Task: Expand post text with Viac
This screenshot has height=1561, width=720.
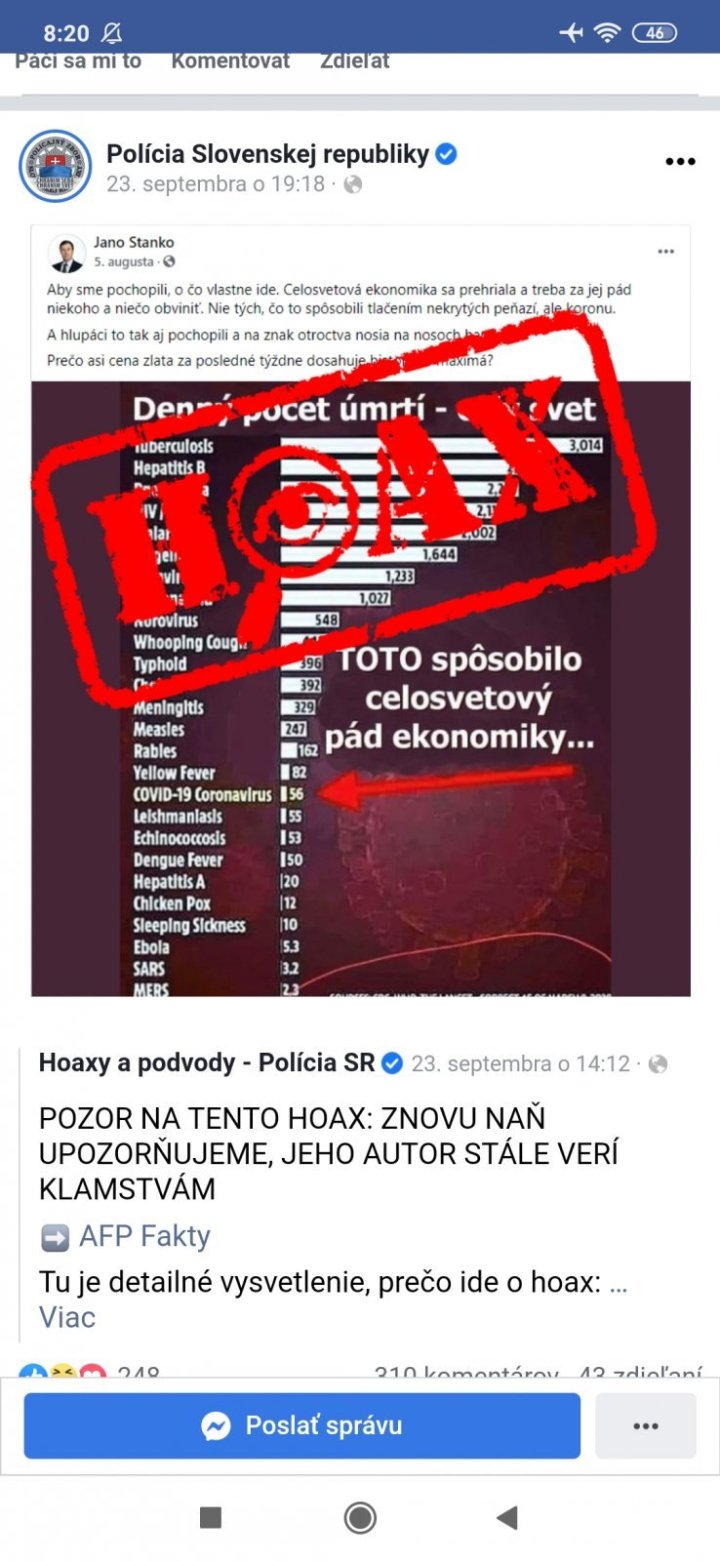Action: coord(67,1317)
